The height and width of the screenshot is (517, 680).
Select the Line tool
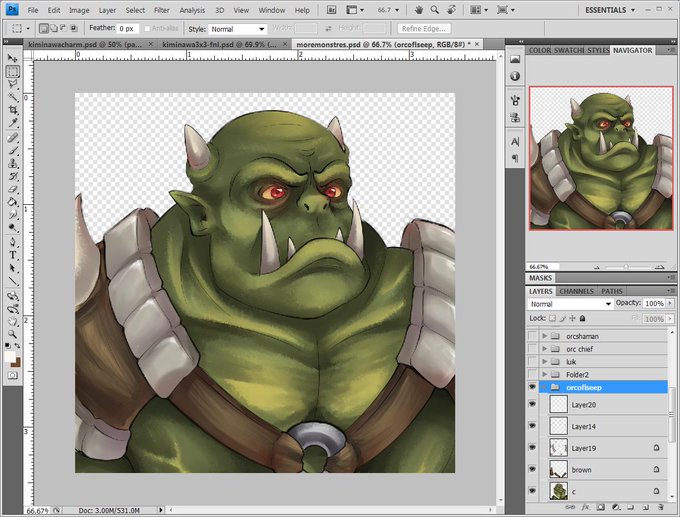pos(13,281)
